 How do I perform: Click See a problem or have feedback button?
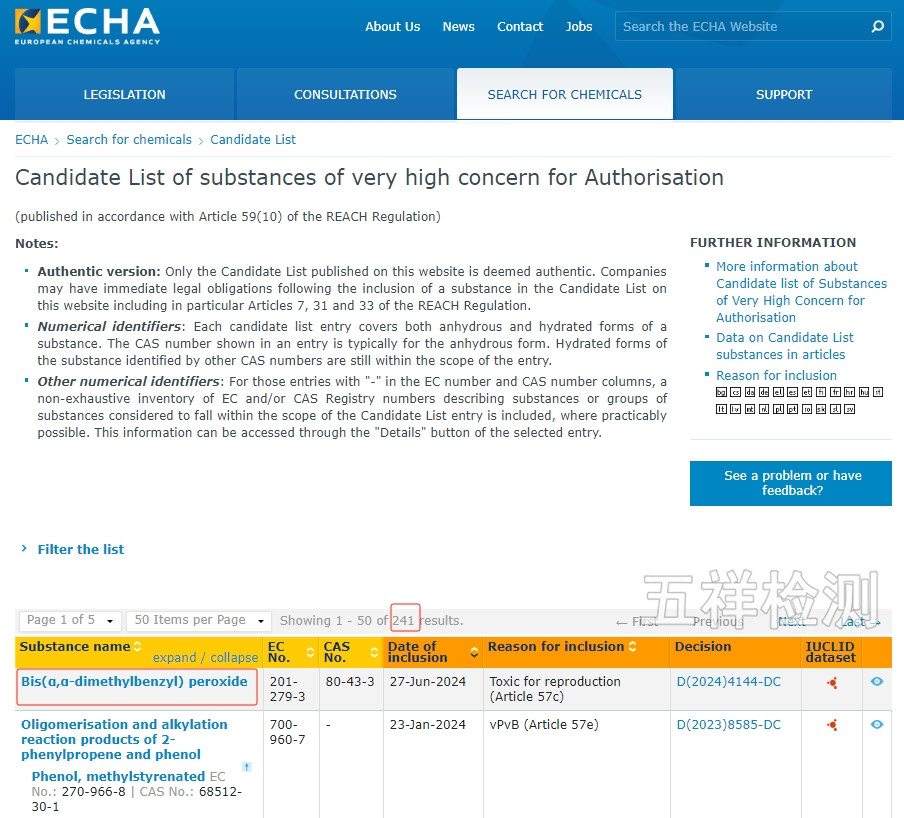791,483
